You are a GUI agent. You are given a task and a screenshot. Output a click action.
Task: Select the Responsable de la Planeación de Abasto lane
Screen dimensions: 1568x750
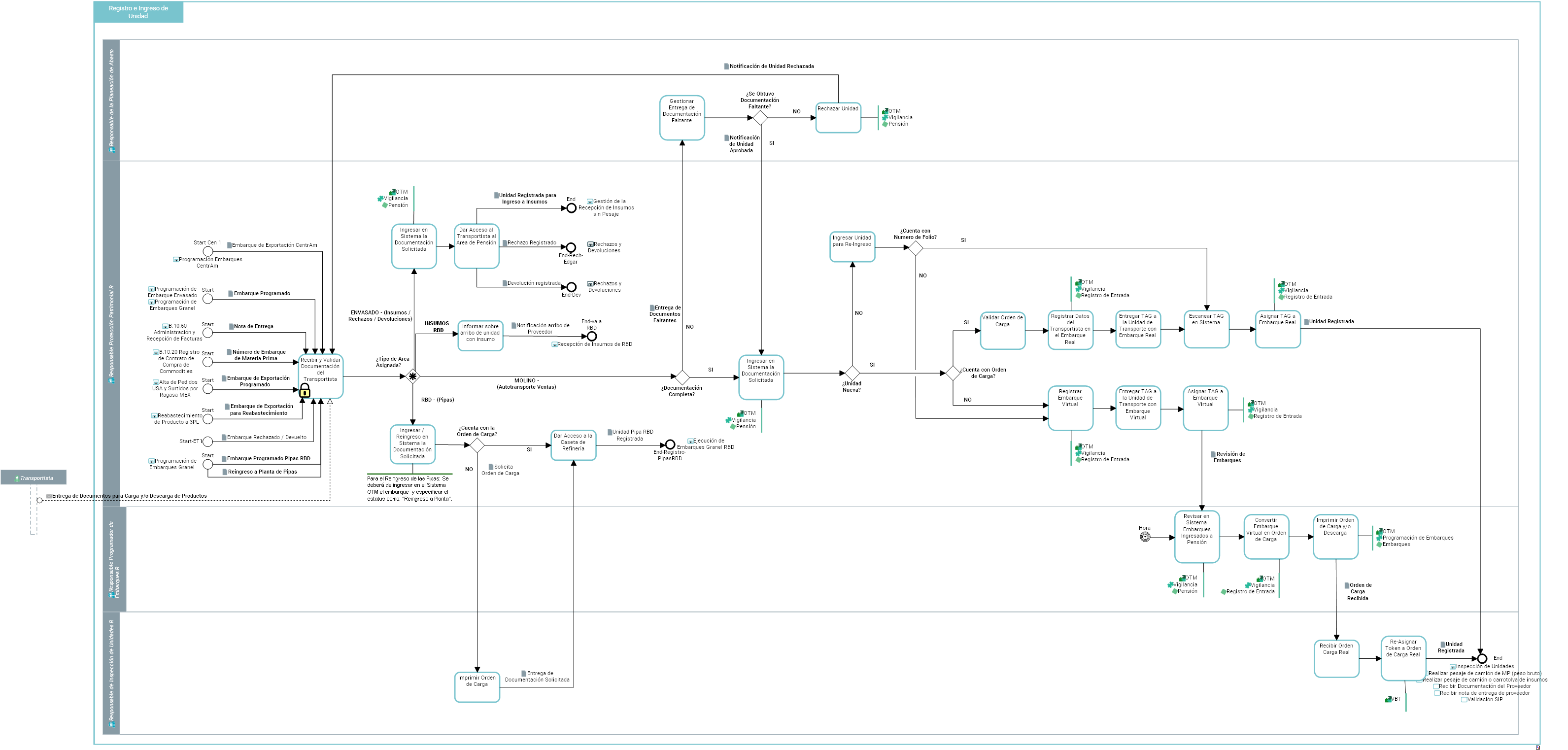pyautogui.click(x=111, y=101)
